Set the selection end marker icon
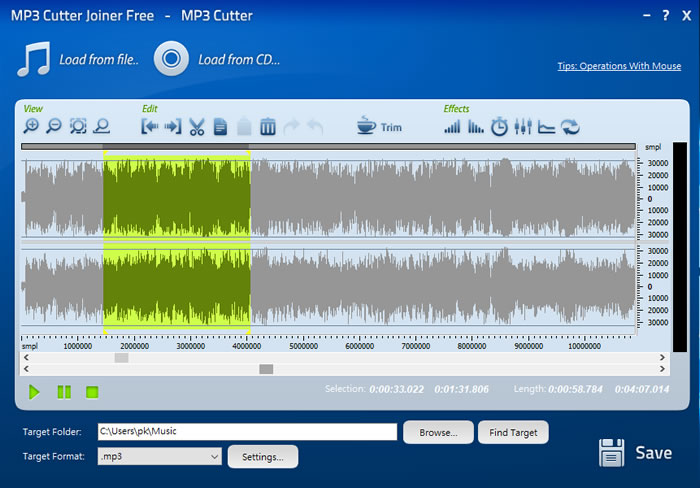Image resolution: width=700 pixels, height=488 pixels. [x=173, y=127]
